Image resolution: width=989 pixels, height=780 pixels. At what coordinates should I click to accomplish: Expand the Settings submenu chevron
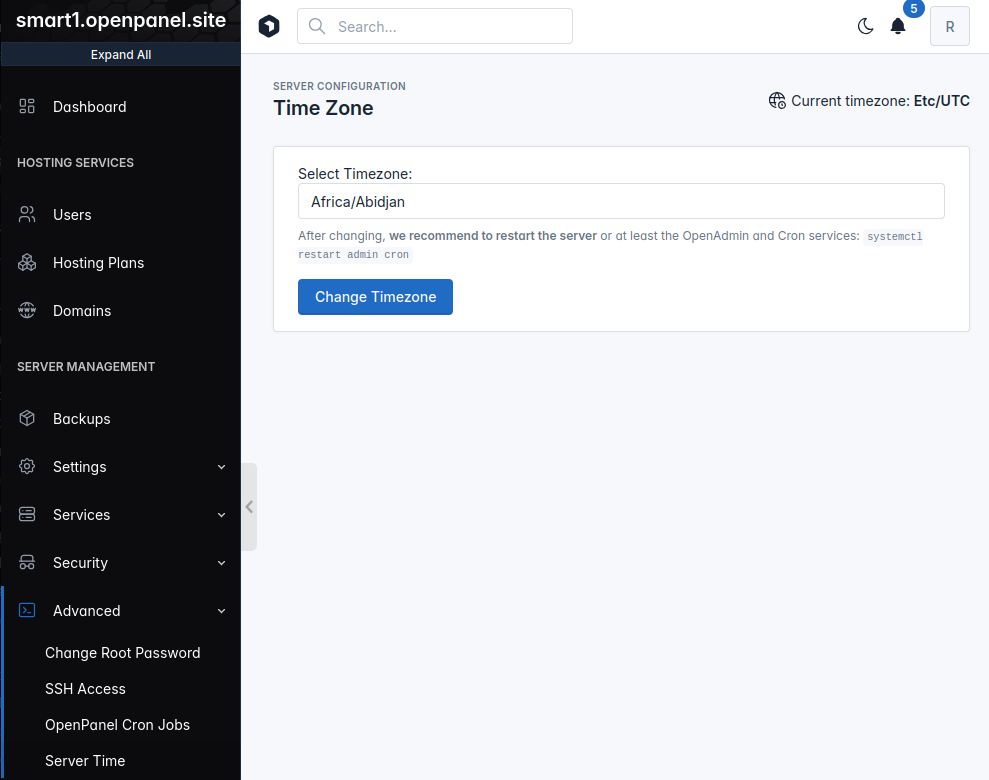(221, 467)
